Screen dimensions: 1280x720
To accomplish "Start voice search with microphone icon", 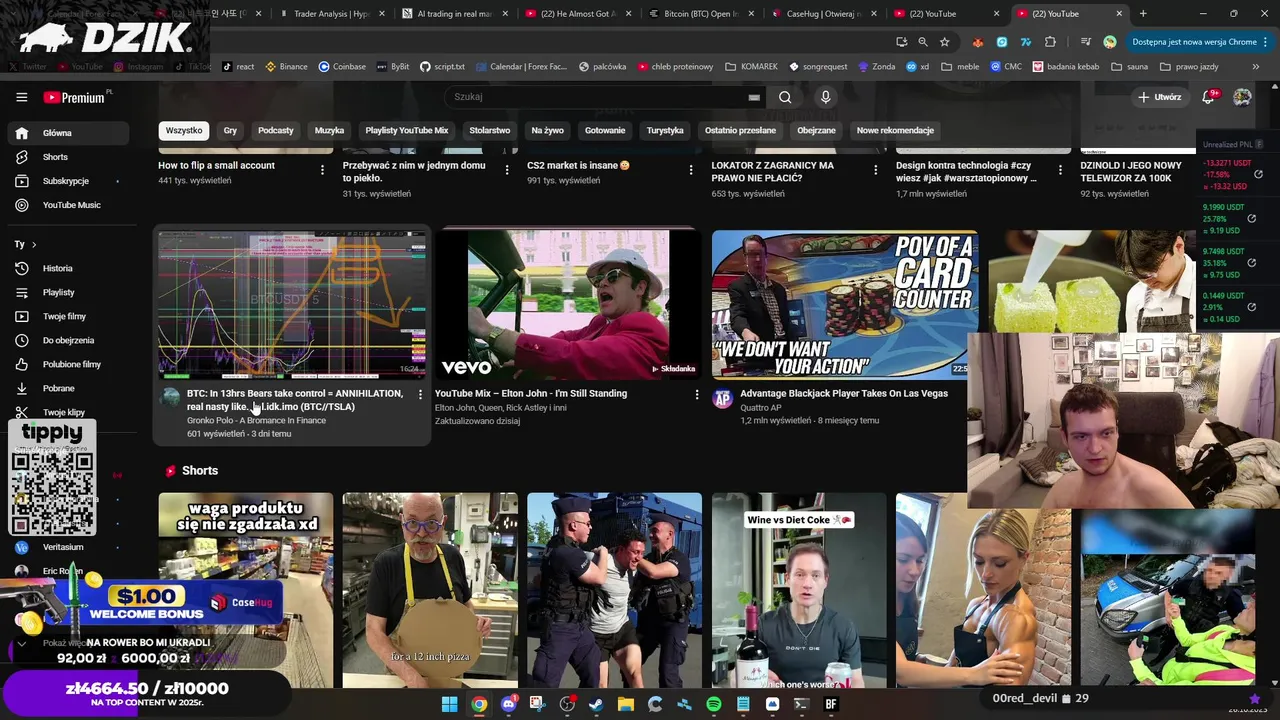I will coord(825,97).
